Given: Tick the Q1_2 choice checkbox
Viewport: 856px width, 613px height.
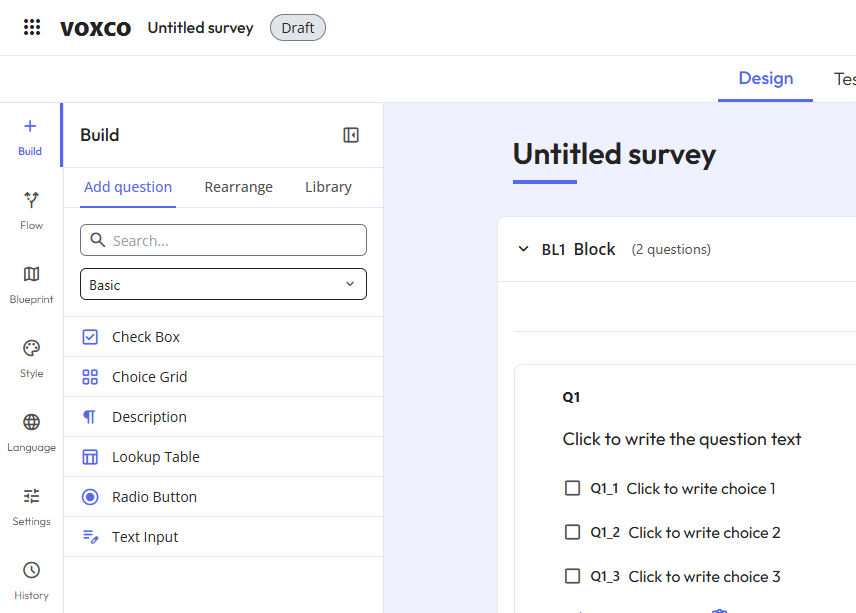Looking at the screenshot, I should coord(572,532).
